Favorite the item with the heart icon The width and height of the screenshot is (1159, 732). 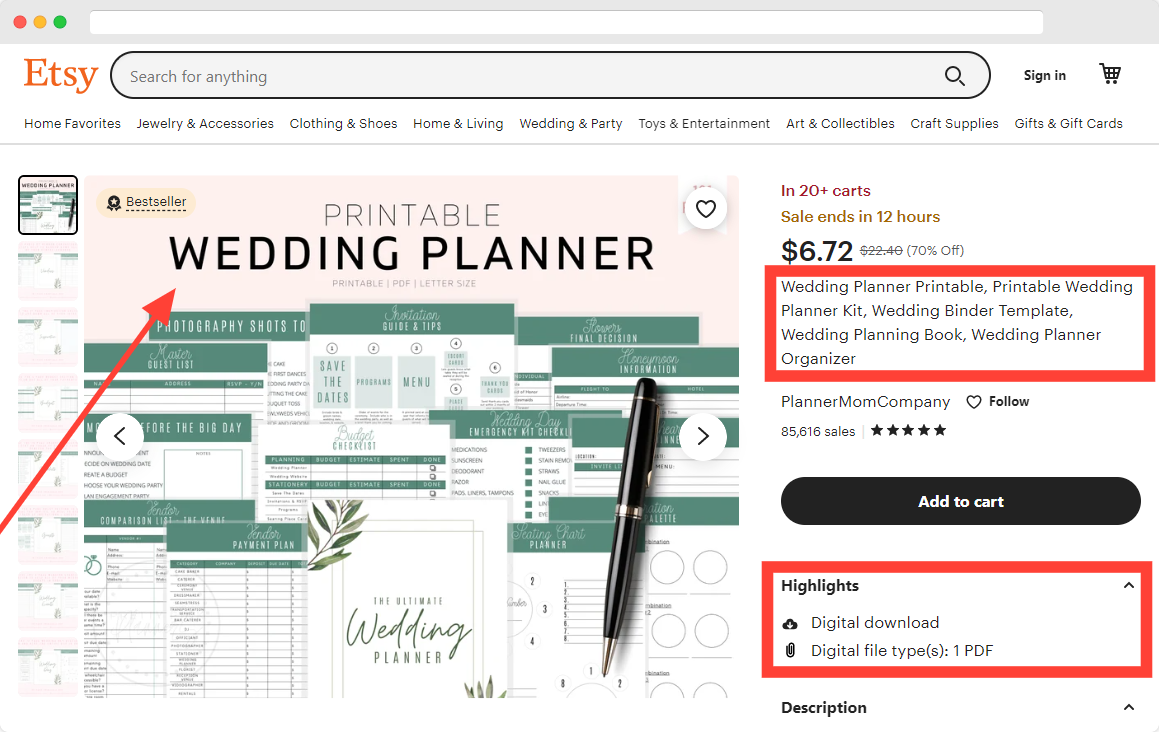click(706, 209)
